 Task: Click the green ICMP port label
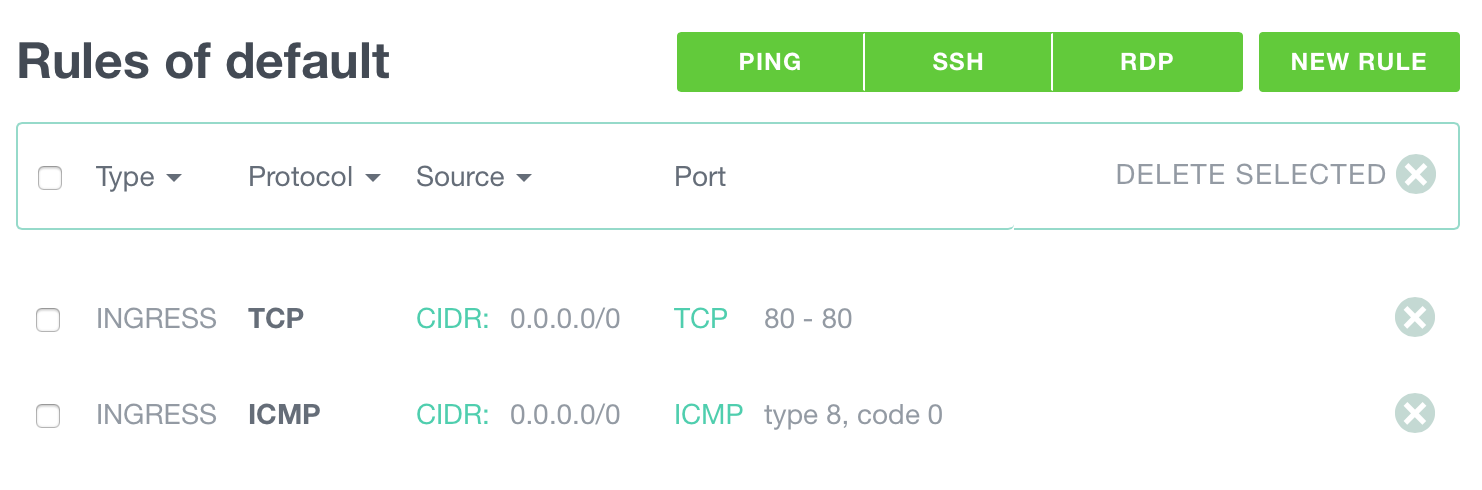[709, 414]
